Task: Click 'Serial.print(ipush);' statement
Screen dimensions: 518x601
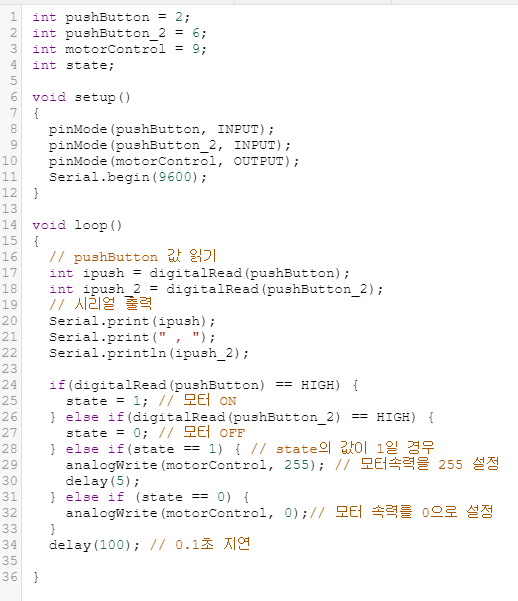Action: click(132, 321)
